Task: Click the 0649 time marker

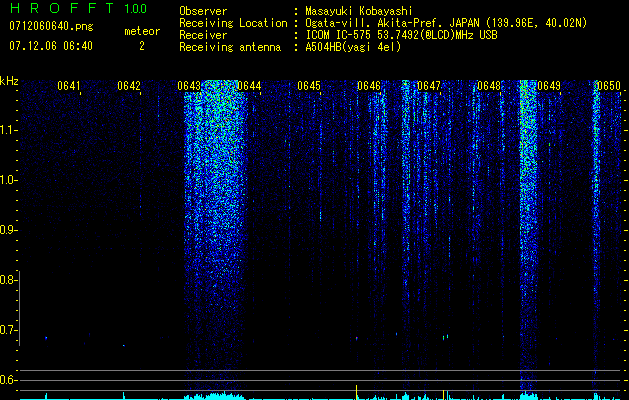Action: click(x=549, y=86)
